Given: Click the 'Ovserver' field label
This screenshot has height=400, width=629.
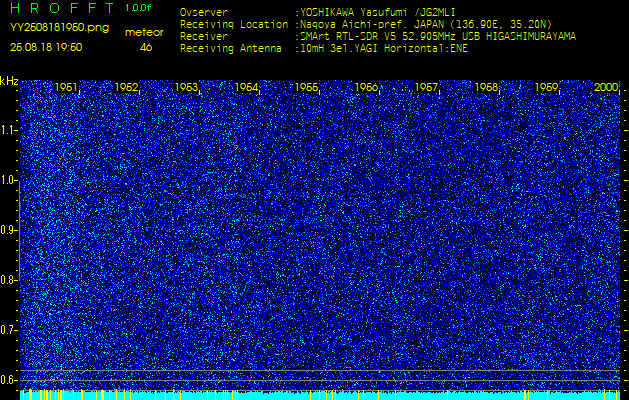Looking at the screenshot, I should coord(204,12).
